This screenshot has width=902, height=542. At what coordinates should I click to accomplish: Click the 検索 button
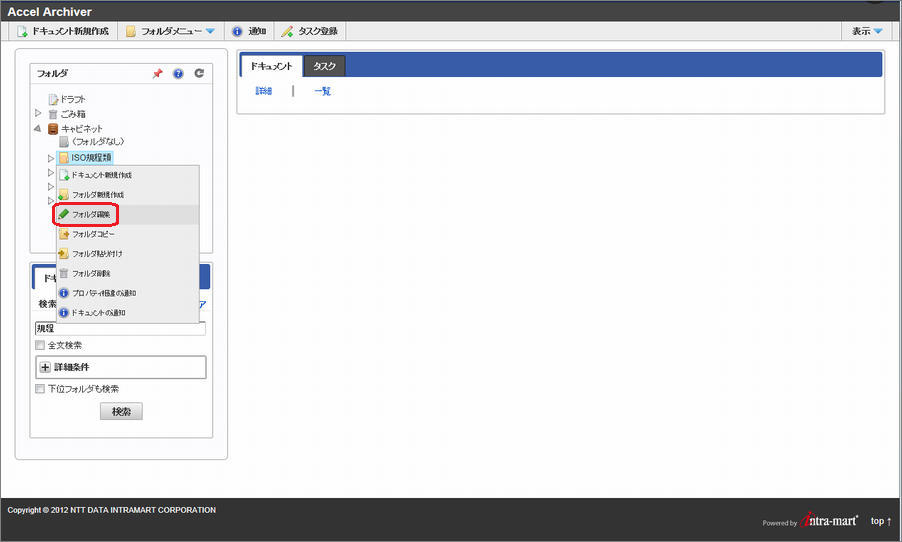121,411
